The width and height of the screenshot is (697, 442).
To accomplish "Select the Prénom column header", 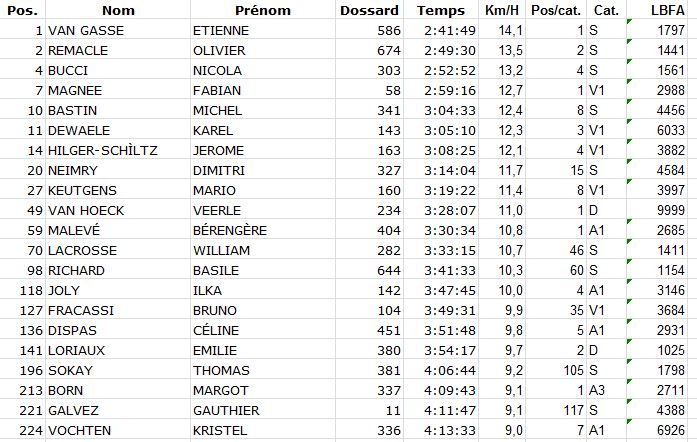I will click(x=263, y=10).
